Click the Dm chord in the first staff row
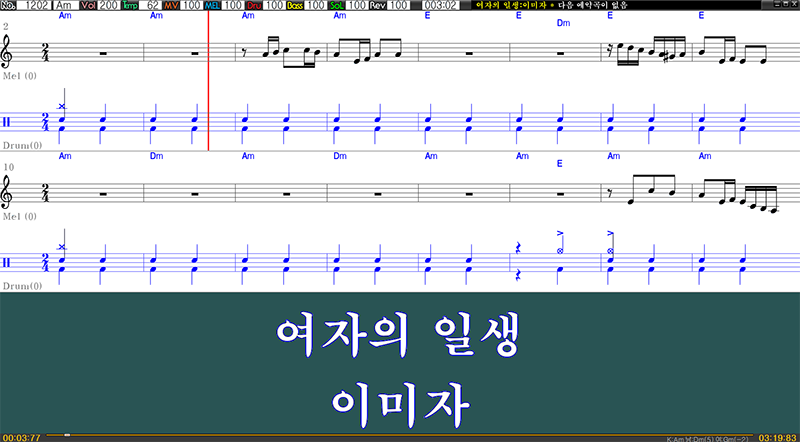Viewport: 800px width, 442px height. [563, 23]
